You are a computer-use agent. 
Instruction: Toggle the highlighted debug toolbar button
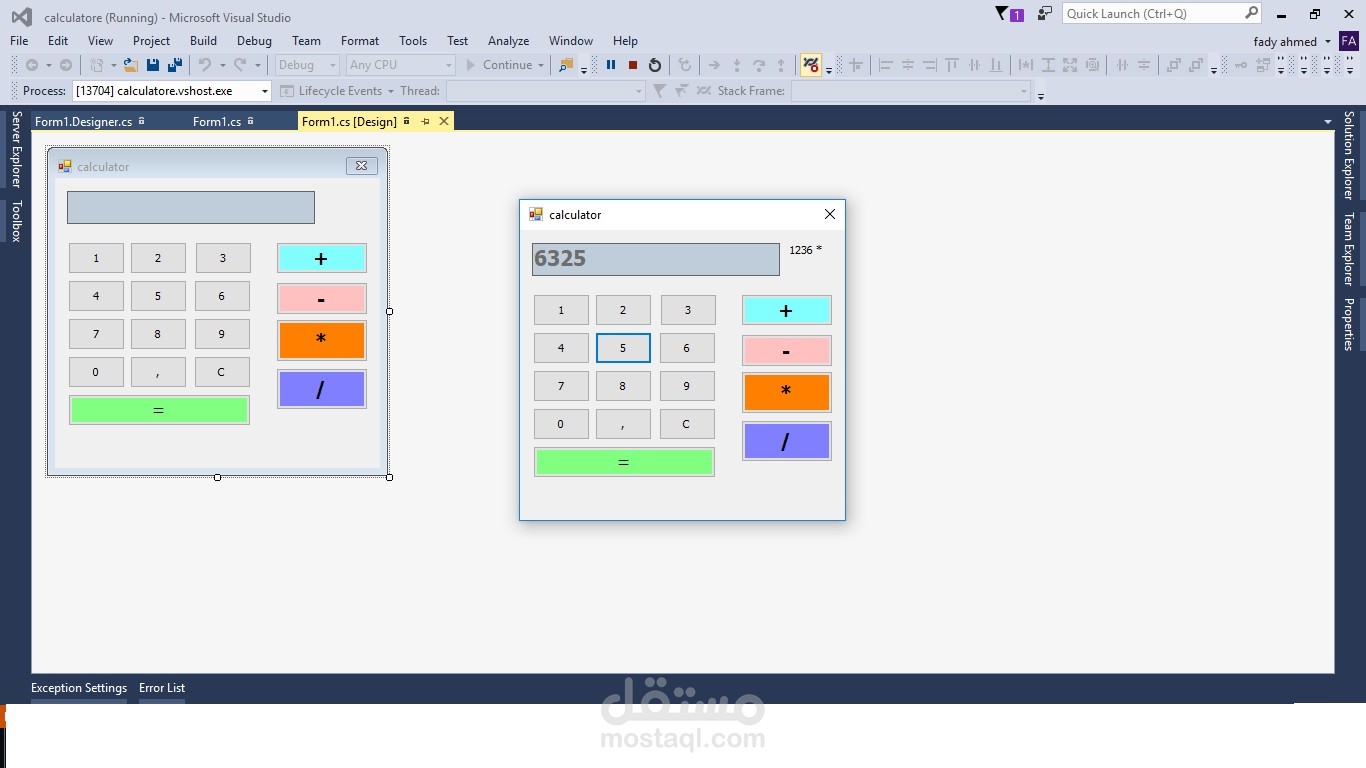(811, 65)
